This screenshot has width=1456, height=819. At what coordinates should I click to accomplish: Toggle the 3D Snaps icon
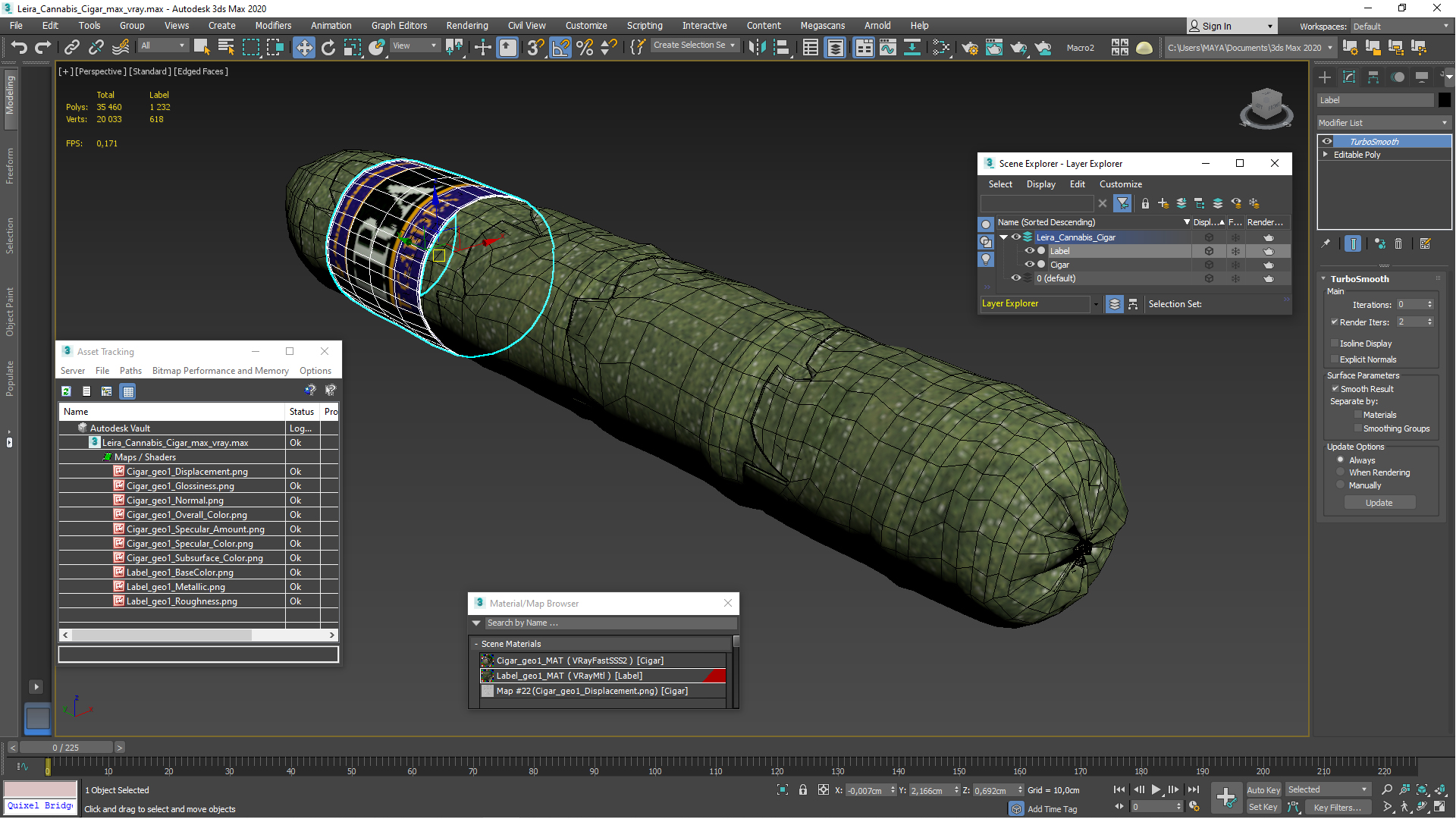(536, 48)
